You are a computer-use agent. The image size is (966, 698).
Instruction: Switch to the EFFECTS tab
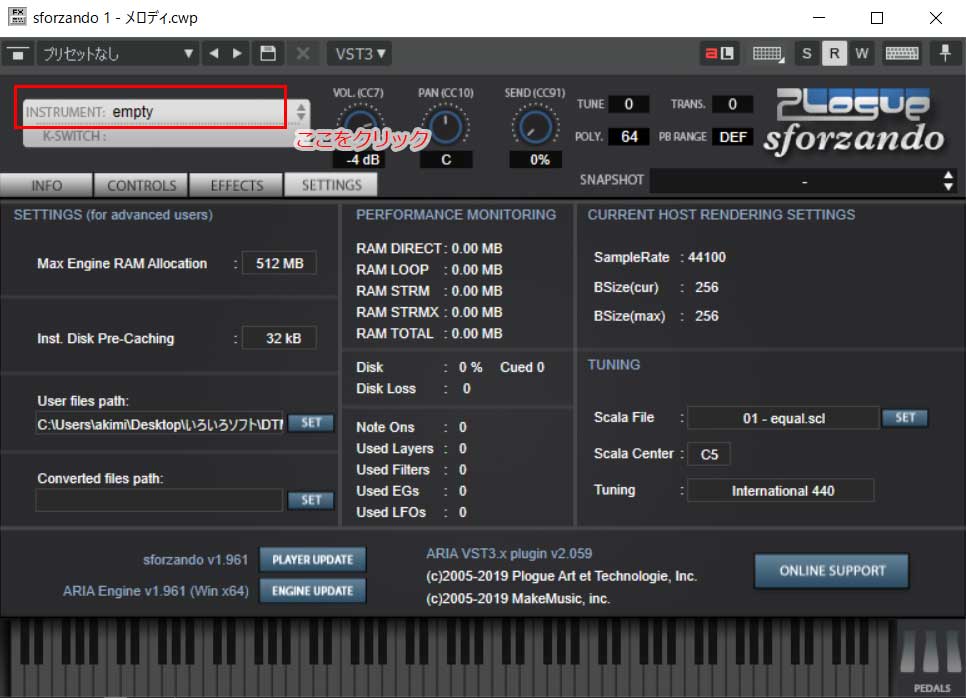235,184
